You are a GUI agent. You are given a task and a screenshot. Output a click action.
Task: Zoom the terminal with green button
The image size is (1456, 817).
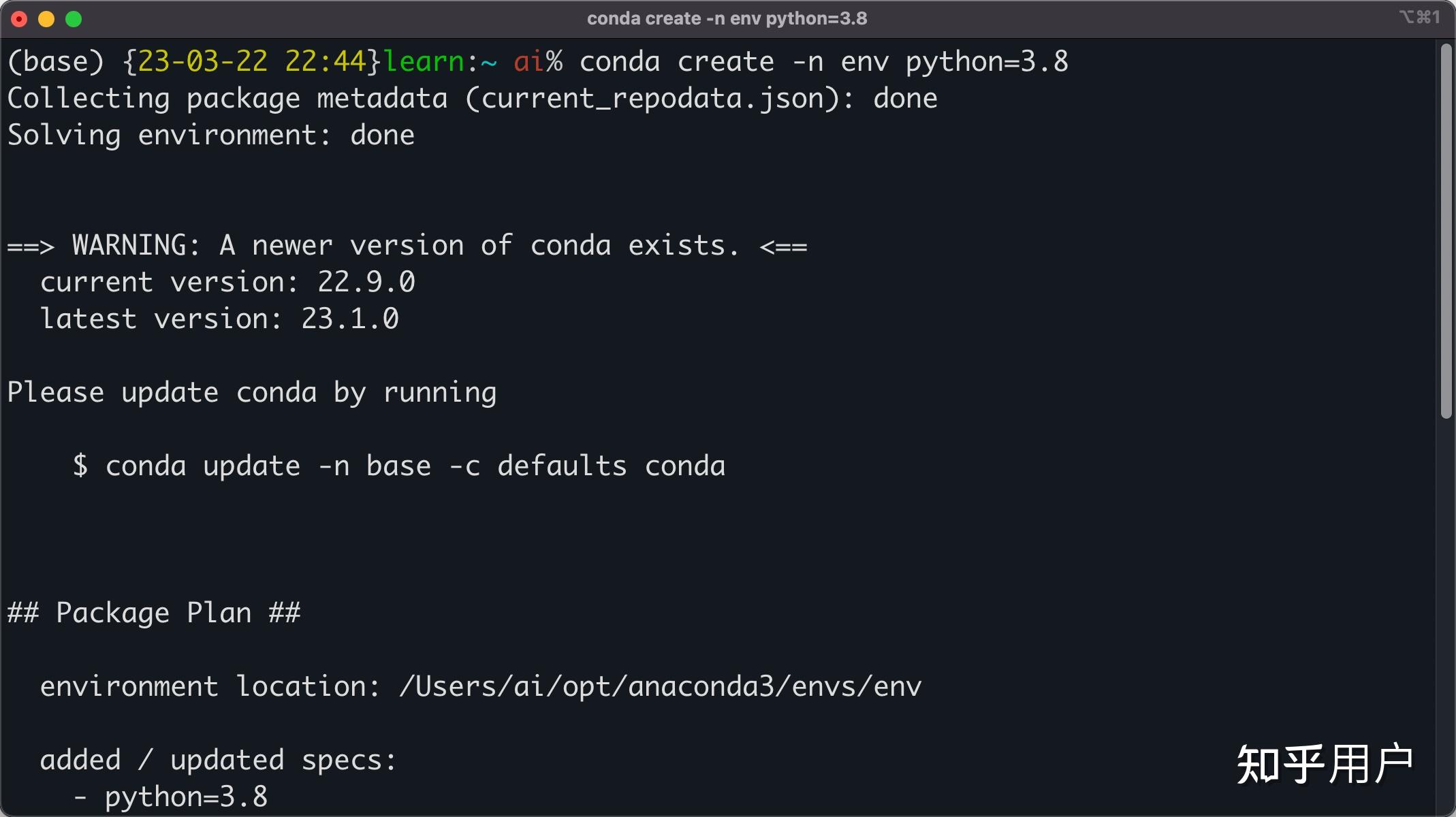74,19
